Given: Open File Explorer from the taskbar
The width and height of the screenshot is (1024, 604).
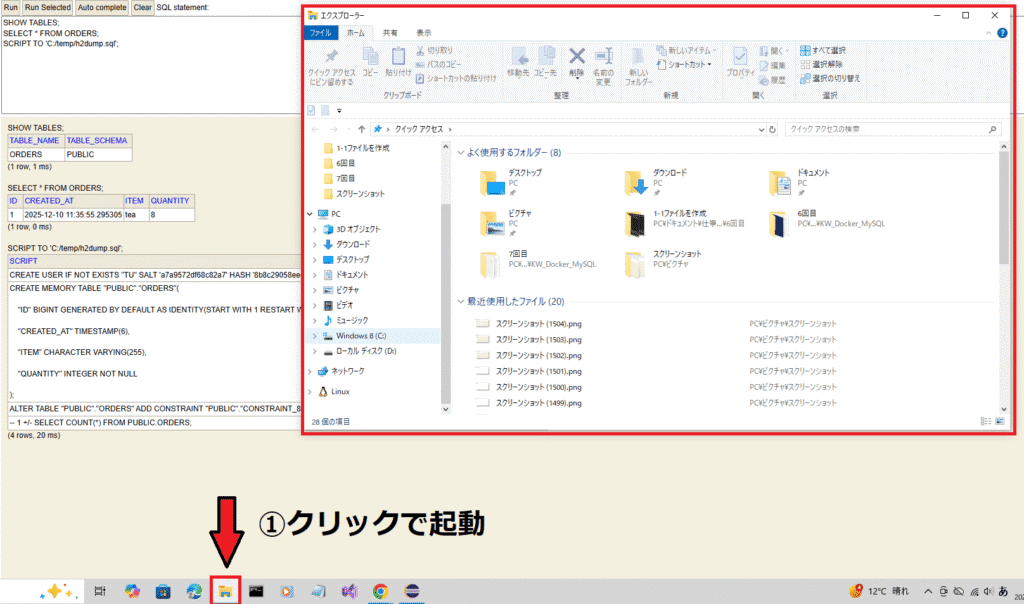Looking at the screenshot, I should coord(226,591).
